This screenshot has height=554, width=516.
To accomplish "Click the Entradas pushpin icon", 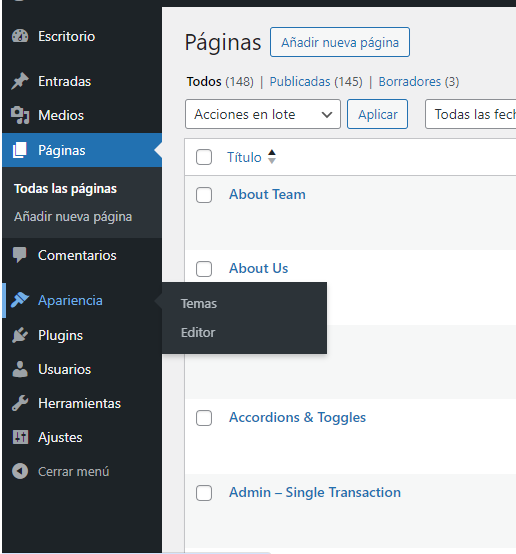I will click(x=20, y=81).
